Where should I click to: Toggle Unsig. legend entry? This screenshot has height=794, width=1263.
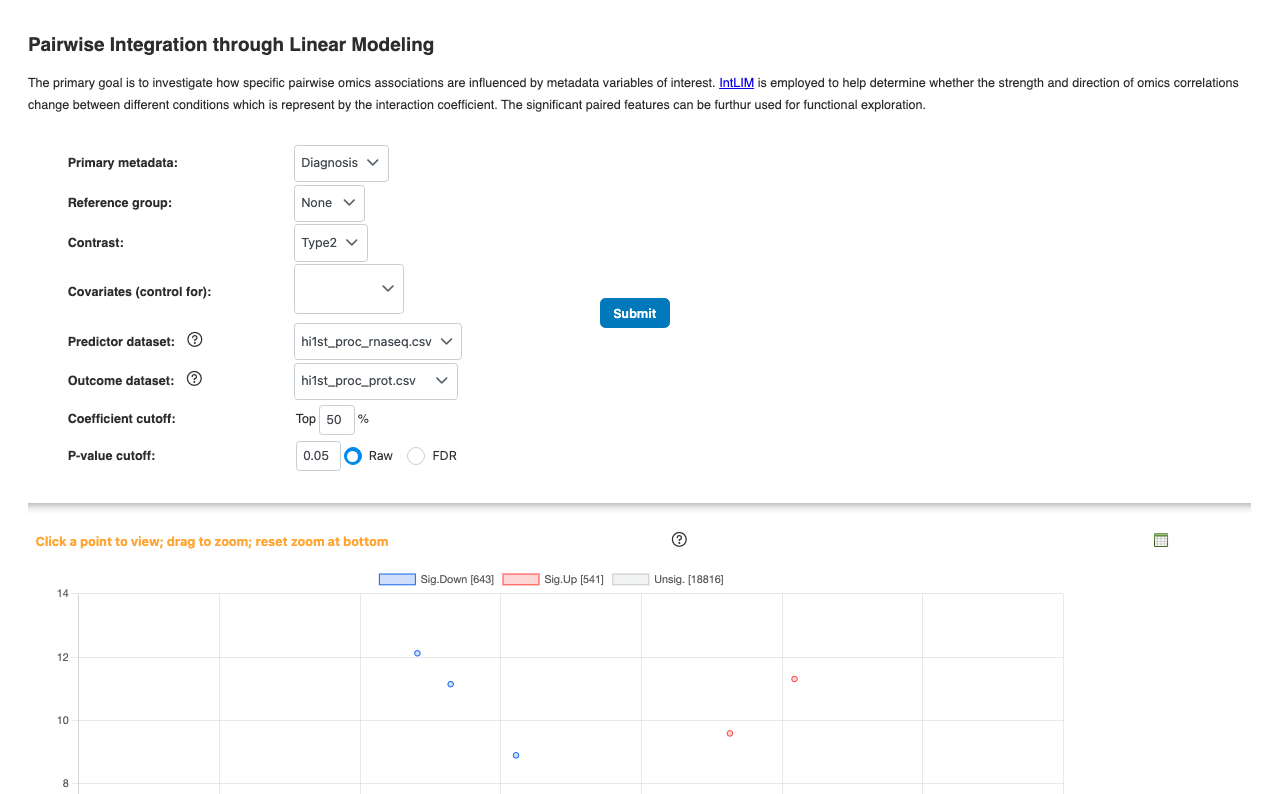click(667, 579)
